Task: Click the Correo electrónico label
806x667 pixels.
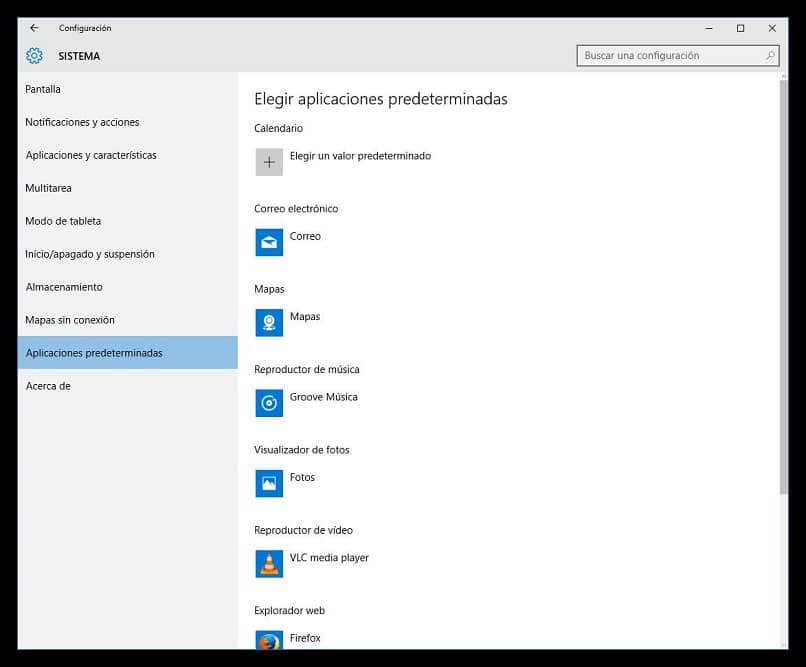Action: (x=296, y=209)
